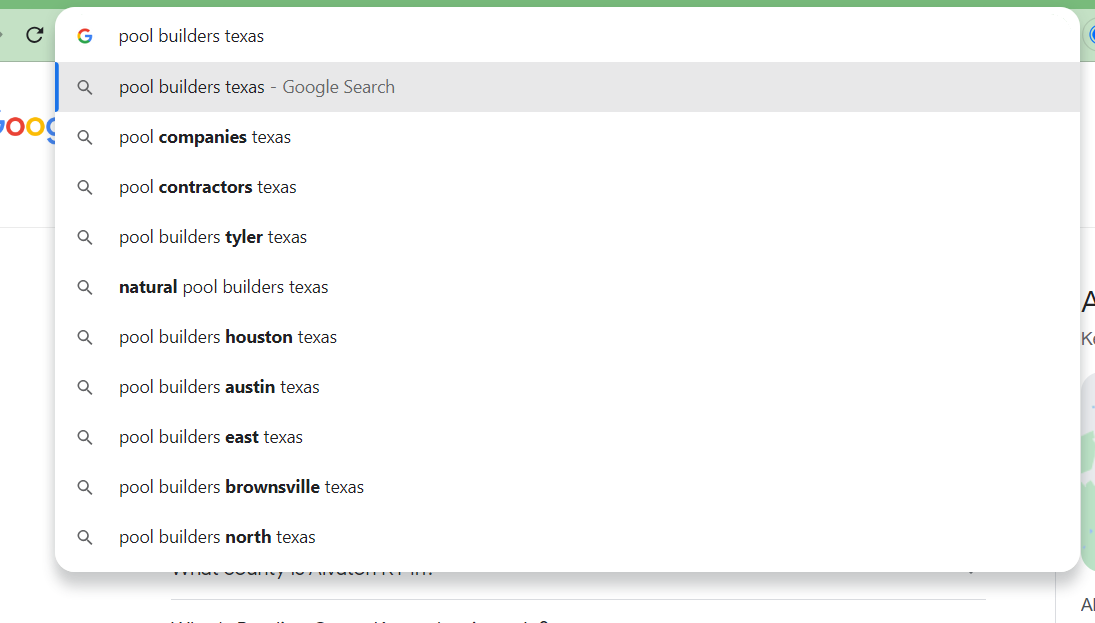The height and width of the screenshot is (623, 1095).
Task: Pick 'pool builders austin texas' suggestion
Action: click(x=568, y=387)
